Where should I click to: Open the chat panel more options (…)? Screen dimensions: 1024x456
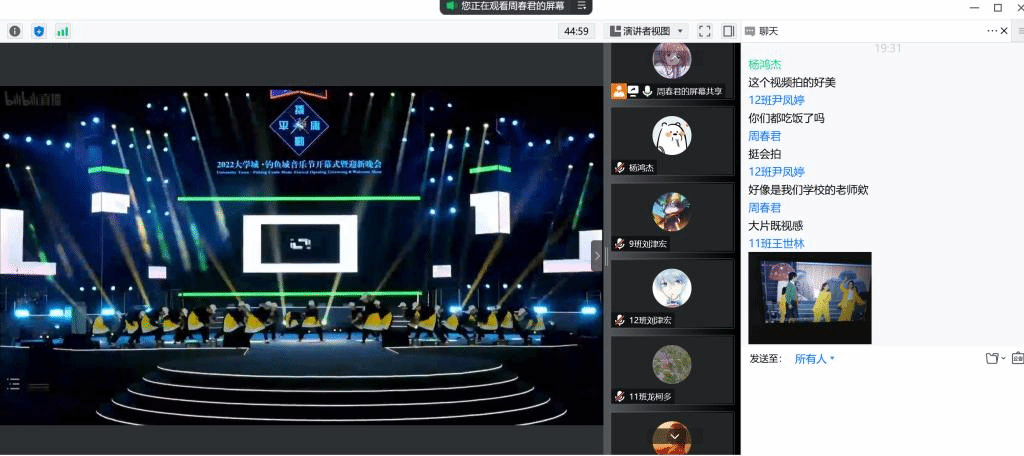(992, 31)
